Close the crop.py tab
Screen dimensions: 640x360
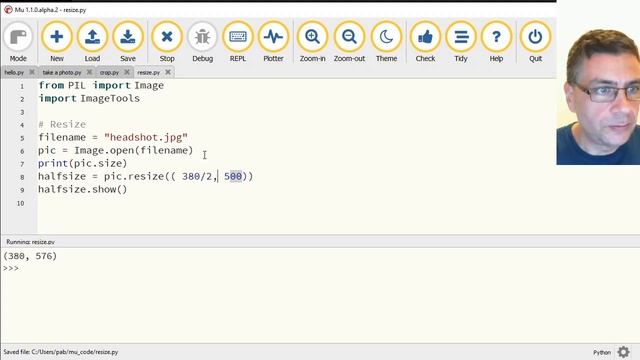click(127, 72)
